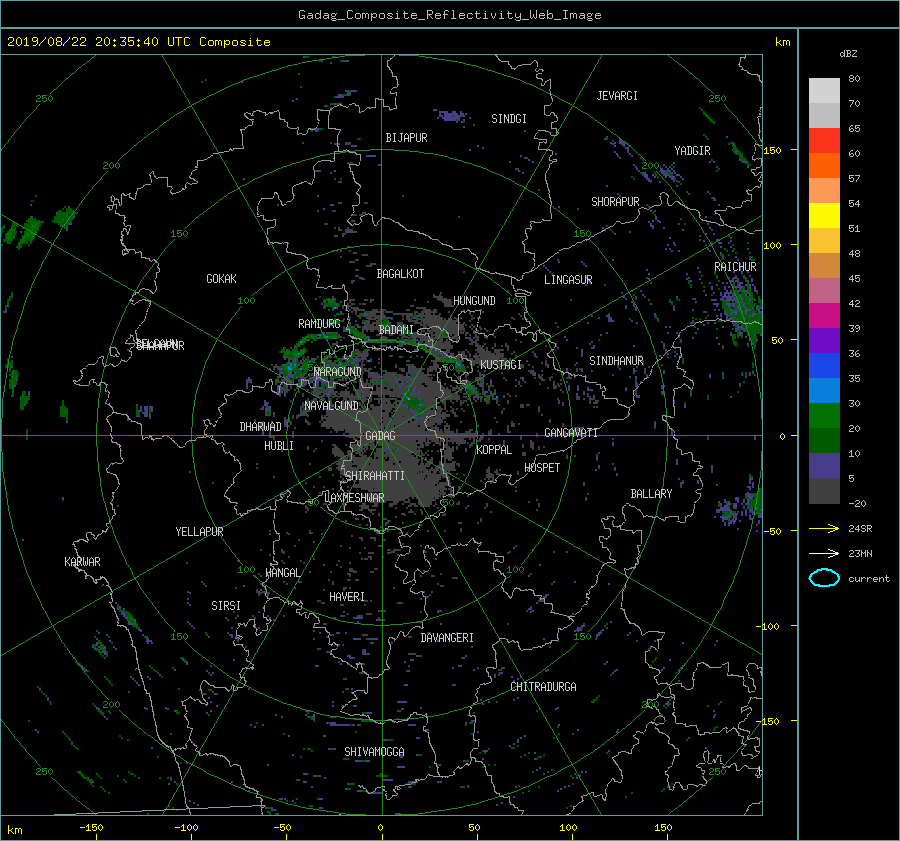The width and height of the screenshot is (900, 841).
Task: Click the white 23MN arrow legend icon
Action: pos(824,553)
